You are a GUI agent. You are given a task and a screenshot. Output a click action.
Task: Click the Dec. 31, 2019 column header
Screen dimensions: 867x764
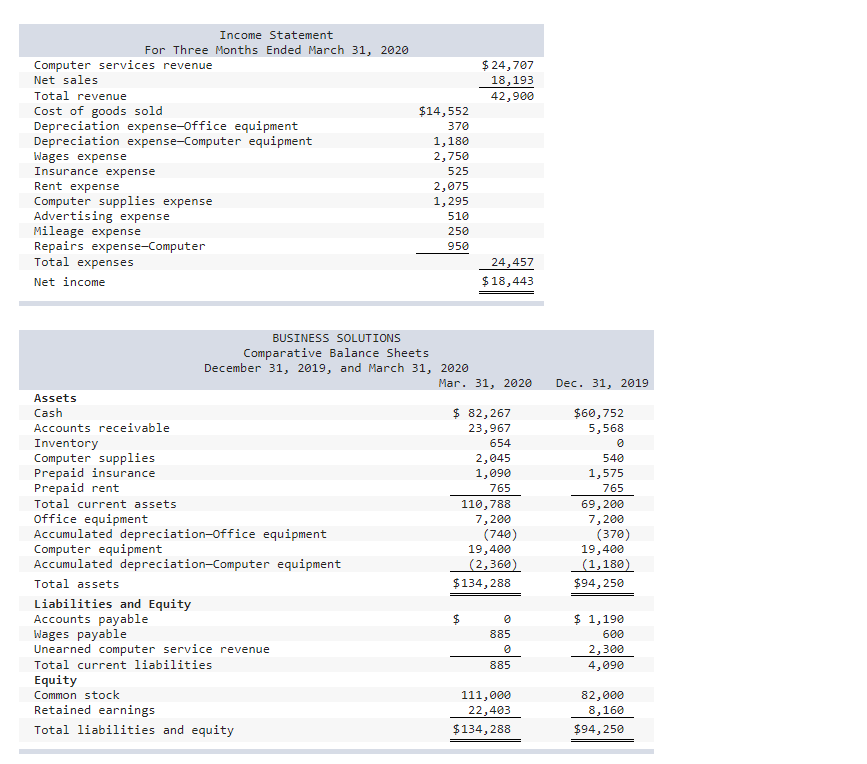click(599, 382)
